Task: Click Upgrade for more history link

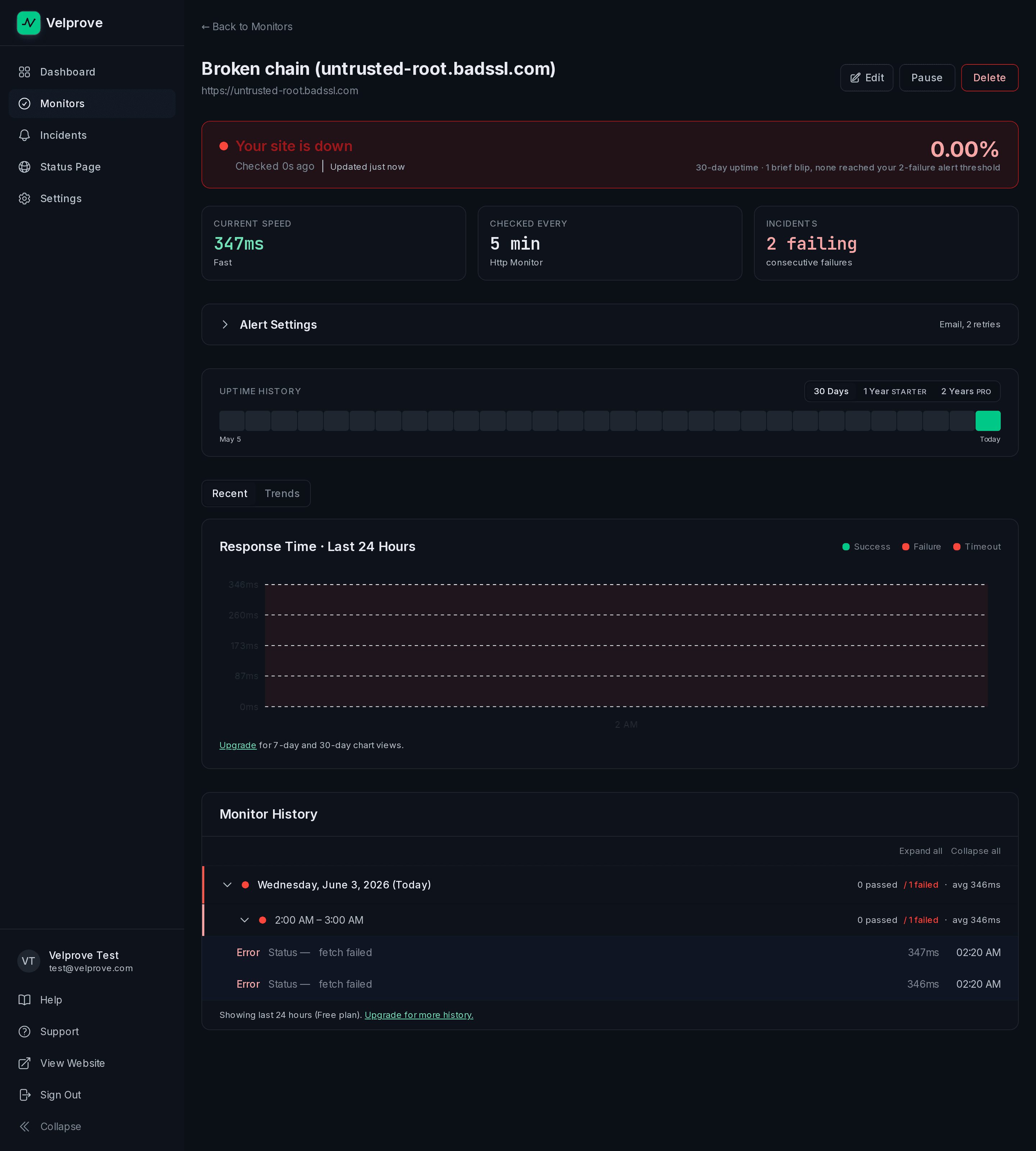Action: click(x=419, y=1015)
